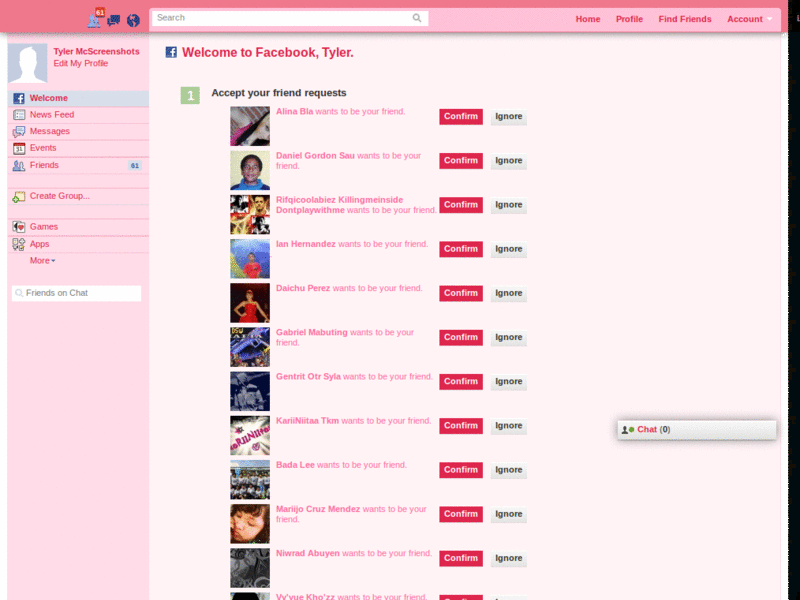Image resolution: width=800 pixels, height=600 pixels.
Task: Ignore Ian Hernandez's friend request
Action: click(509, 249)
